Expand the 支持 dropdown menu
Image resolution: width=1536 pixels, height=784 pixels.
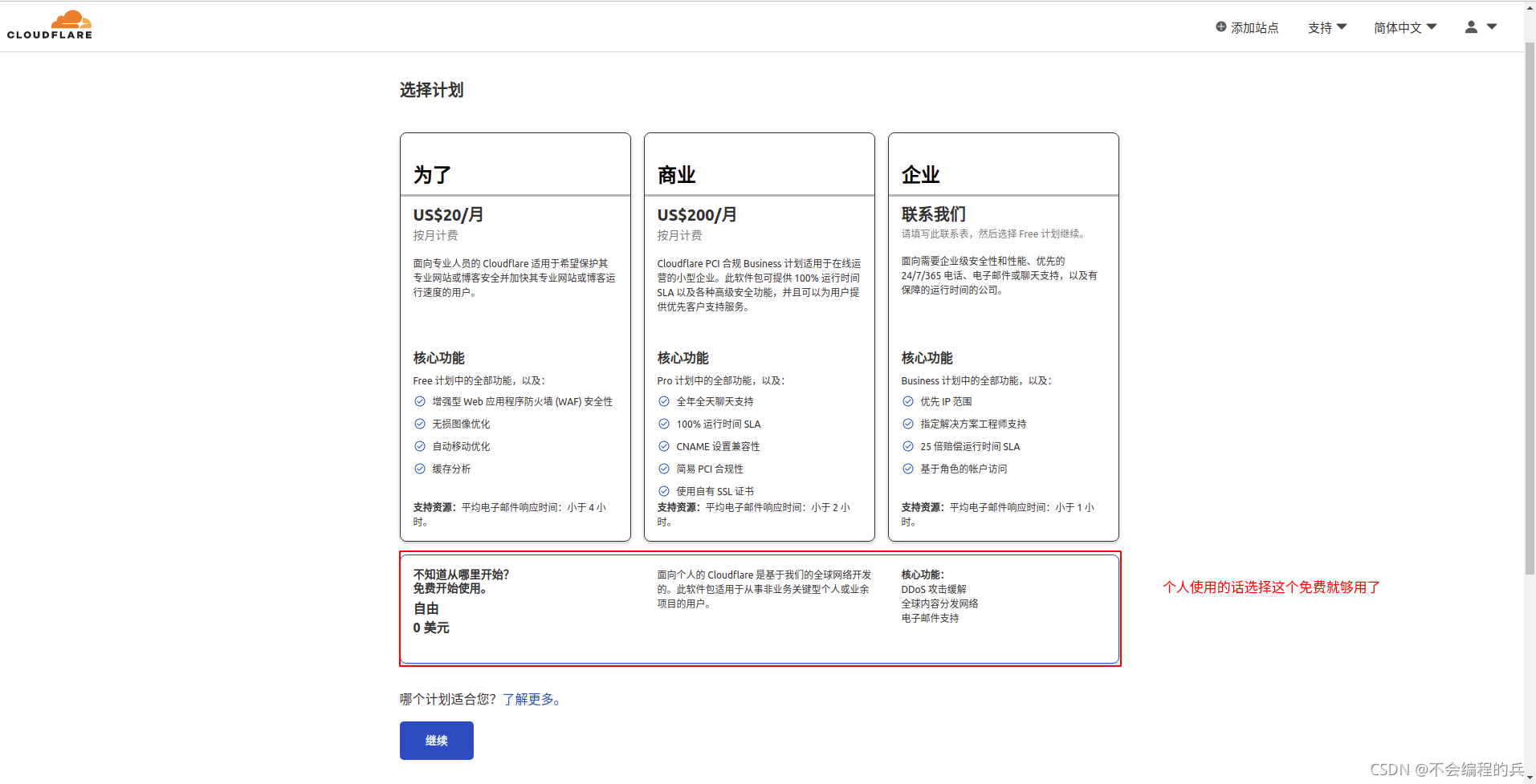pos(1327,27)
